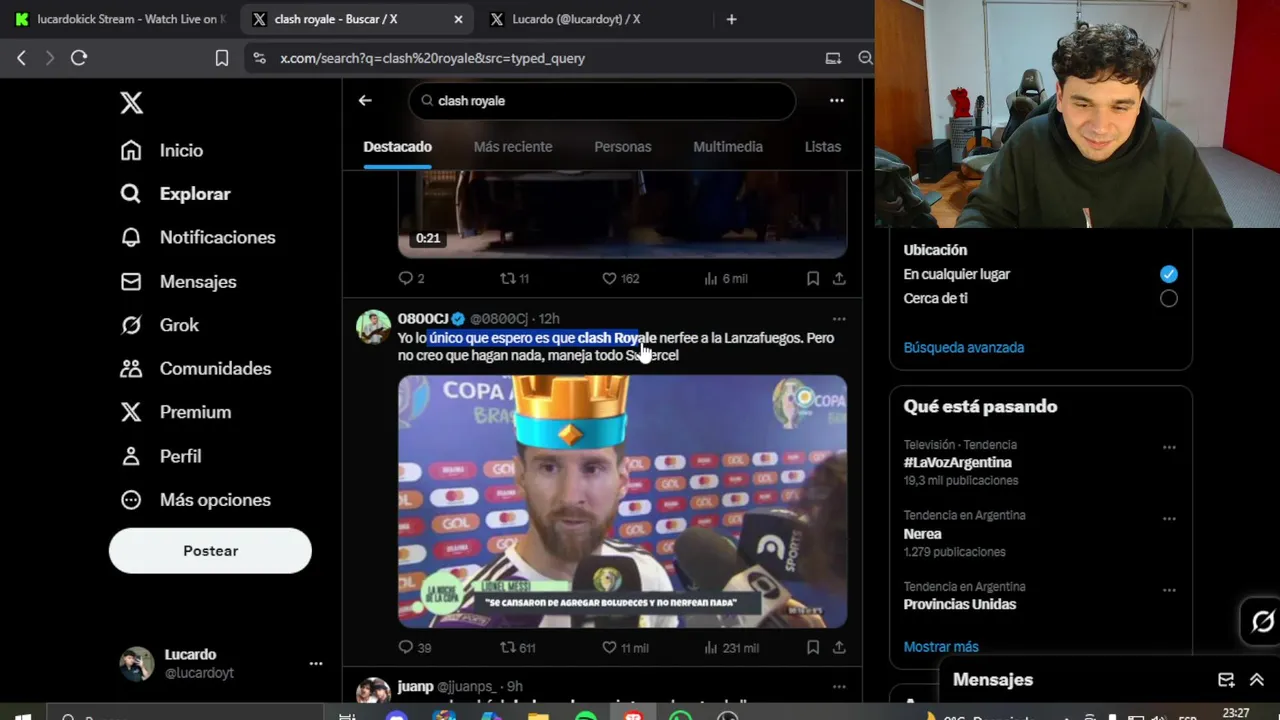The image size is (1280, 720).
Task: Bookmark the 0:21 video post
Action: pyautogui.click(x=813, y=278)
